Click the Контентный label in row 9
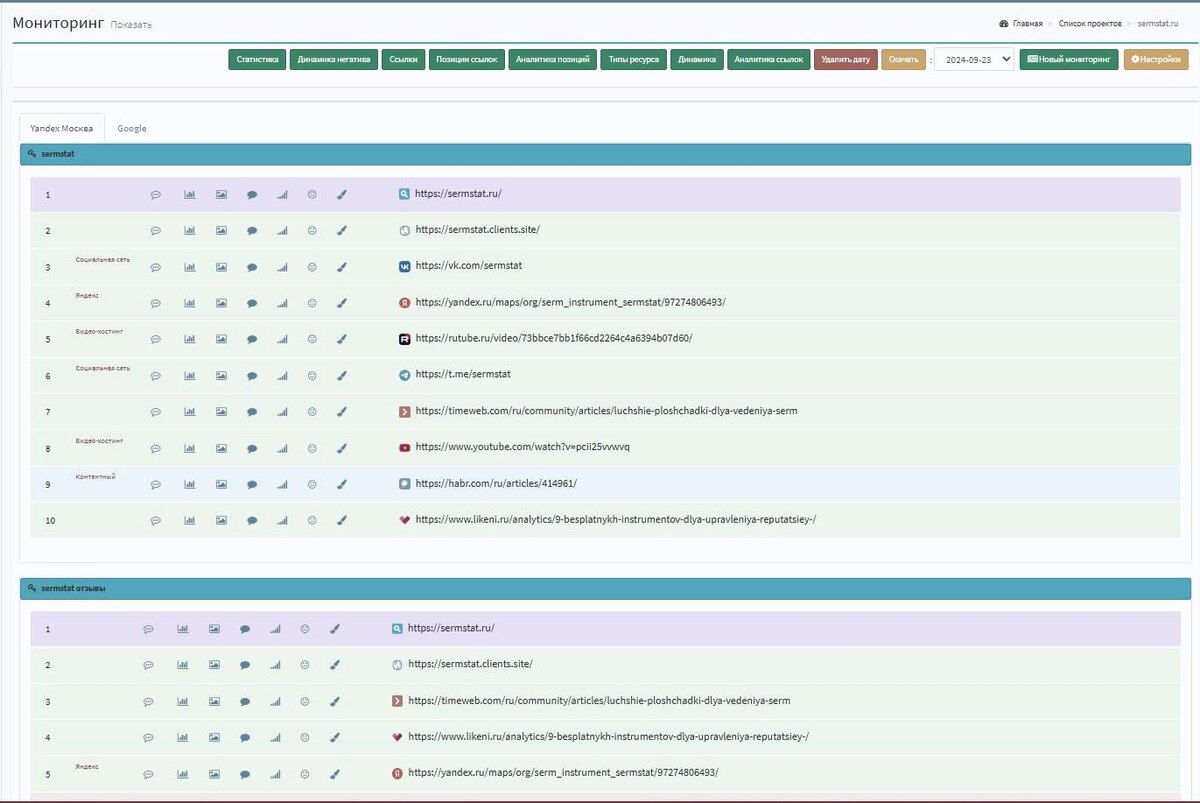 click(95, 476)
